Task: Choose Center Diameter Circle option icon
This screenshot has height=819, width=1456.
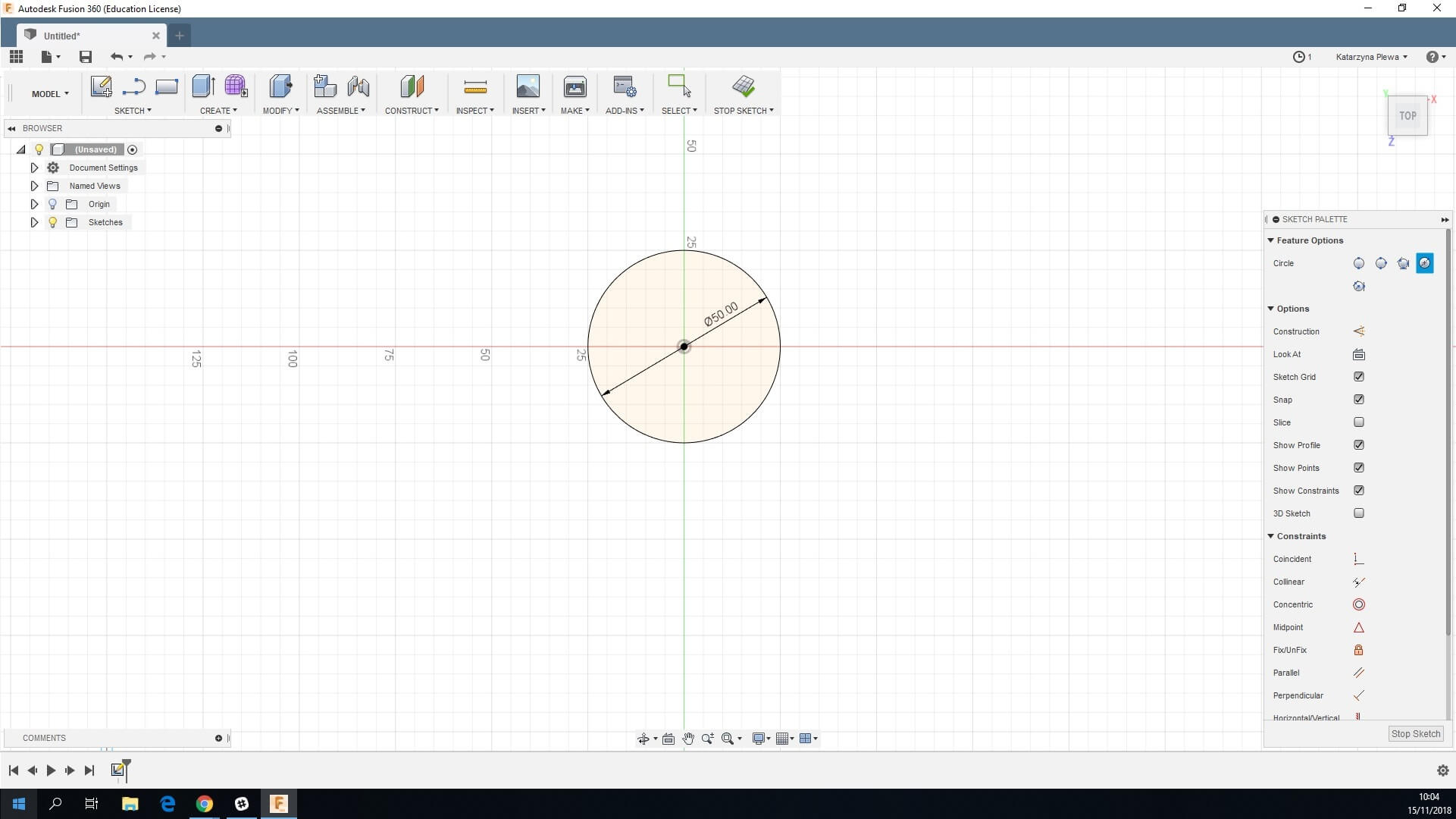Action: point(1359,263)
